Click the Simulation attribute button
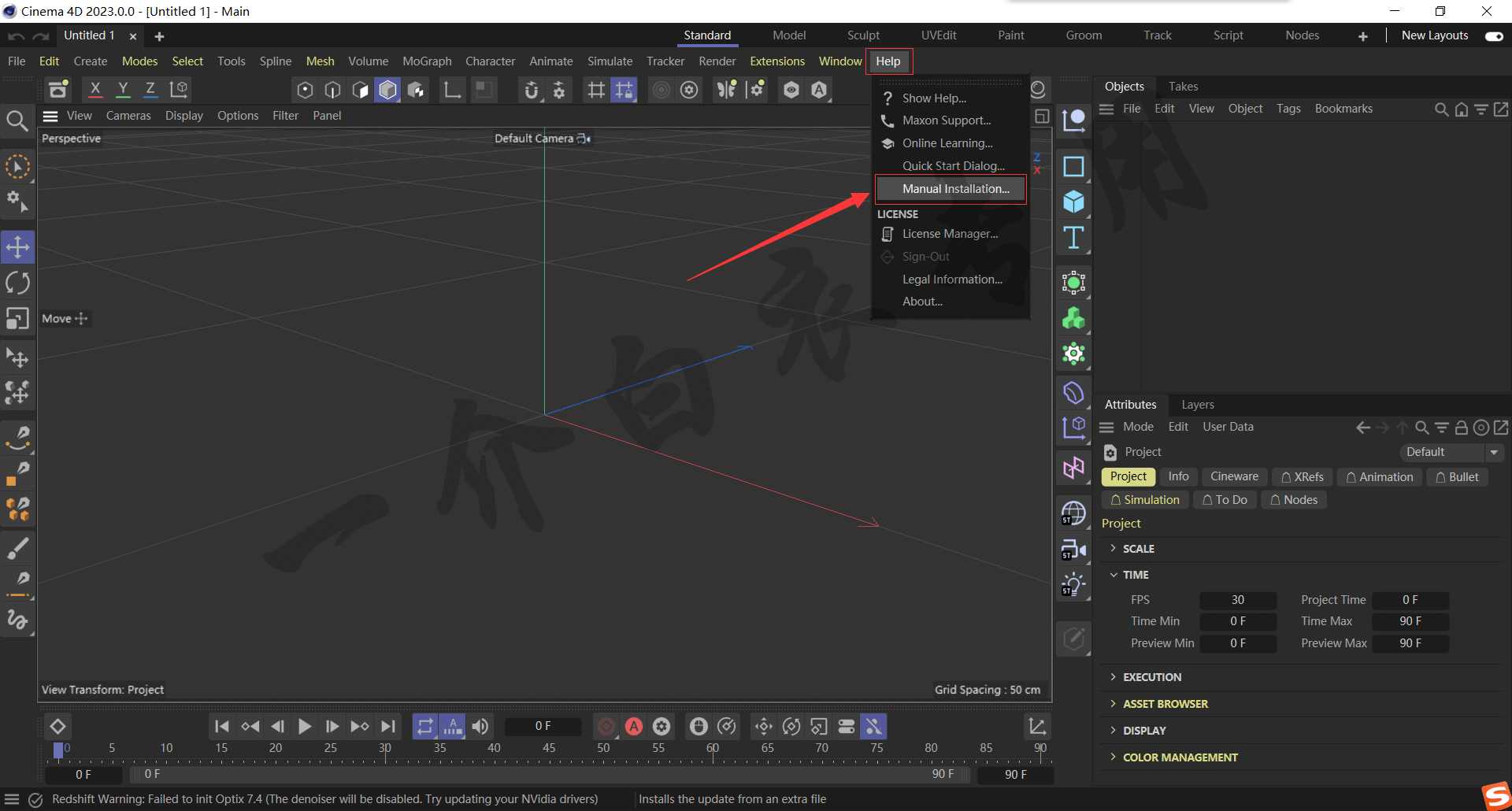 [x=1145, y=500]
